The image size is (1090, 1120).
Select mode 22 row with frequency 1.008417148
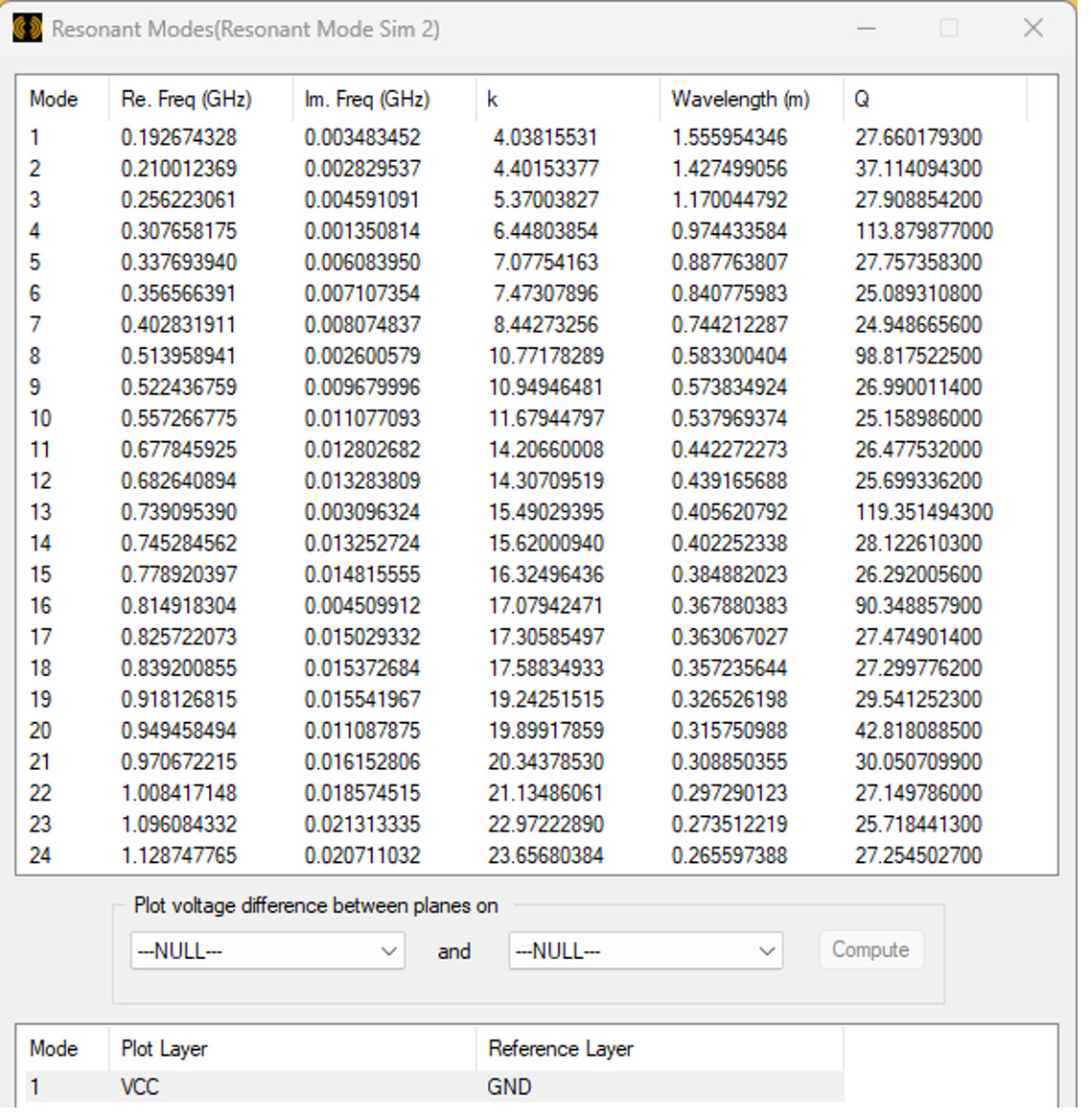point(525,793)
